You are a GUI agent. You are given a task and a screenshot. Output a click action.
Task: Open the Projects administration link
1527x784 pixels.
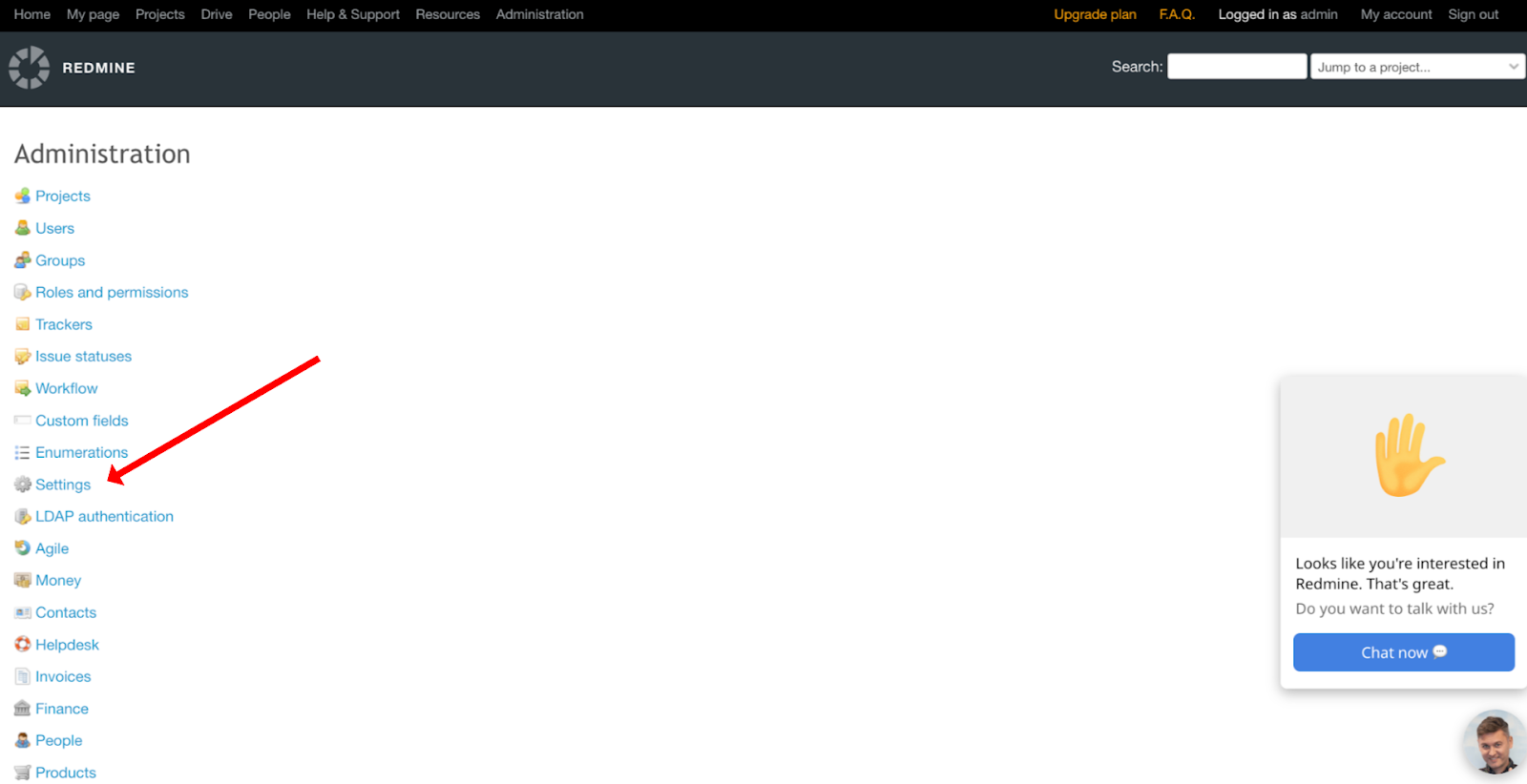63,196
